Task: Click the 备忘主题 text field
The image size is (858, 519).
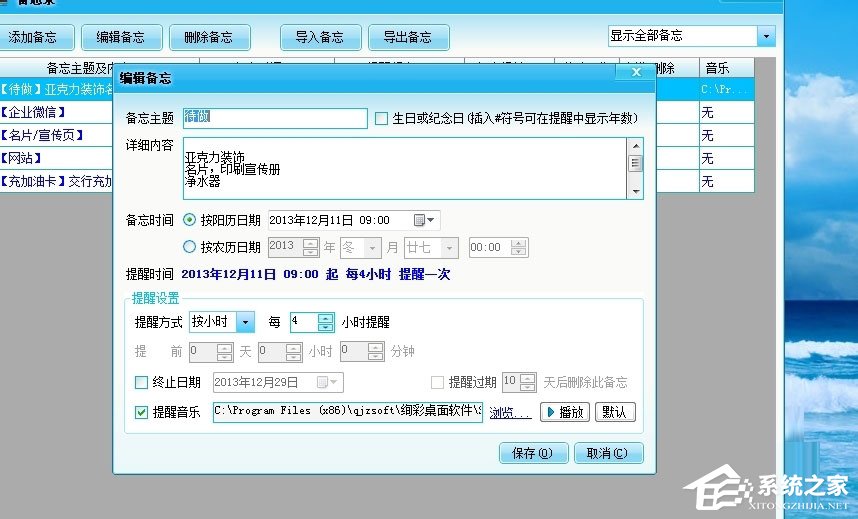Action: point(275,118)
